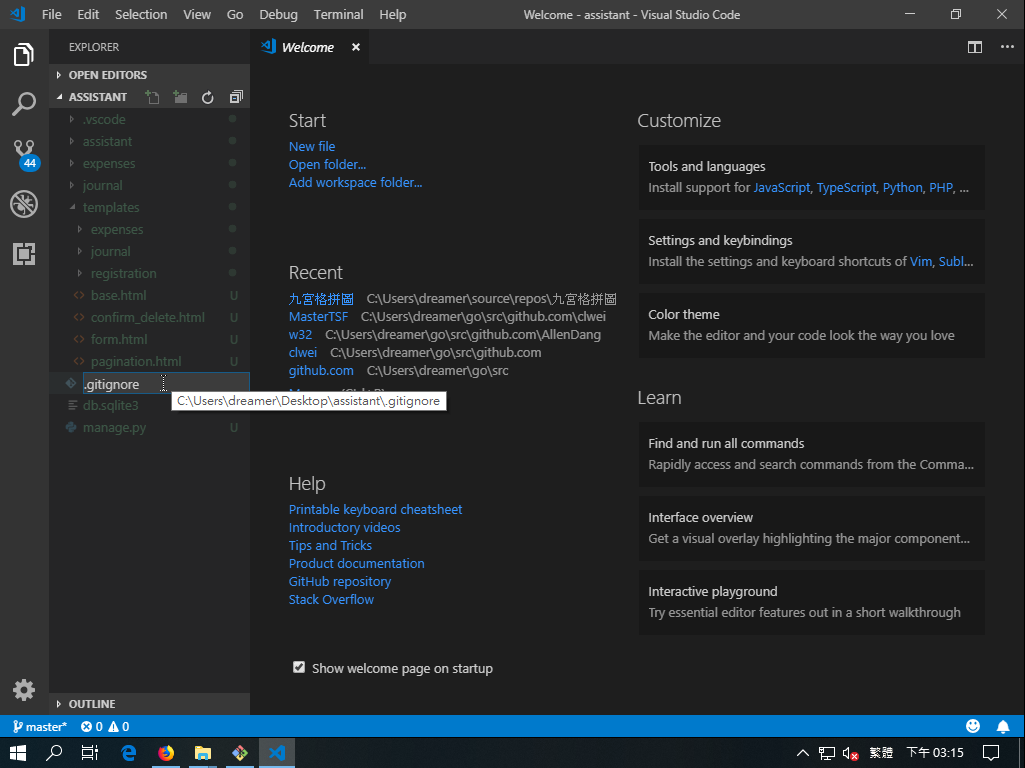
Task: Open the Extensions view icon
Action: (24, 254)
